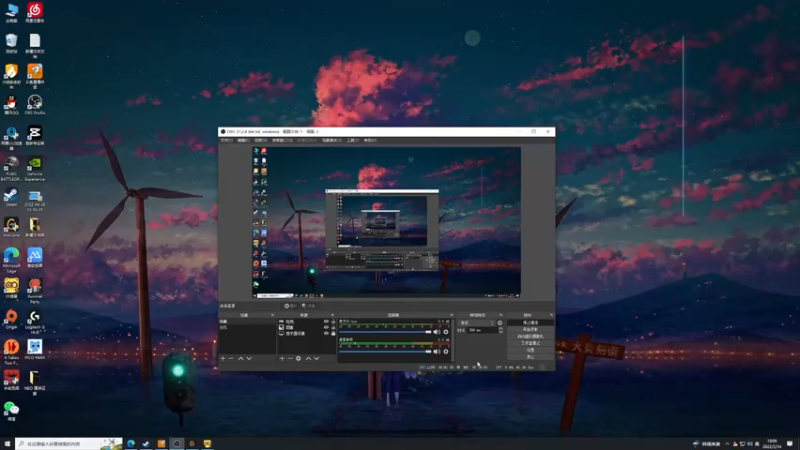Toggle lock on image source row
Screen dimensions: 800x450
tap(334, 327)
